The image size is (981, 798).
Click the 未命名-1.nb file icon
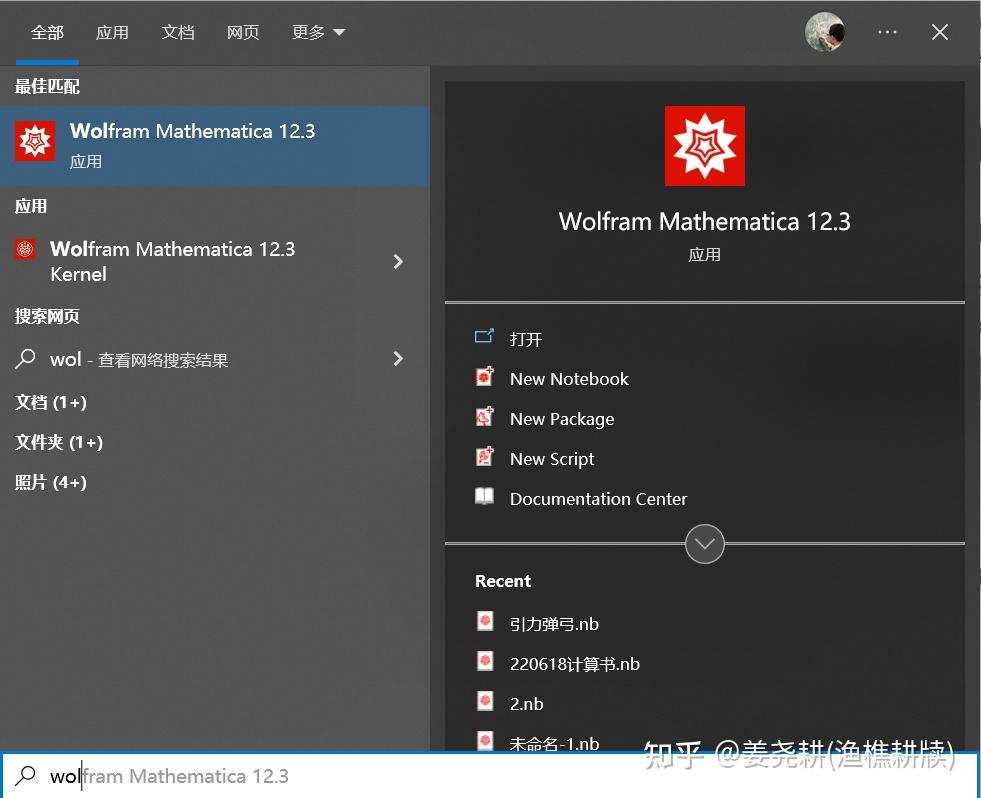click(x=485, y=740)
